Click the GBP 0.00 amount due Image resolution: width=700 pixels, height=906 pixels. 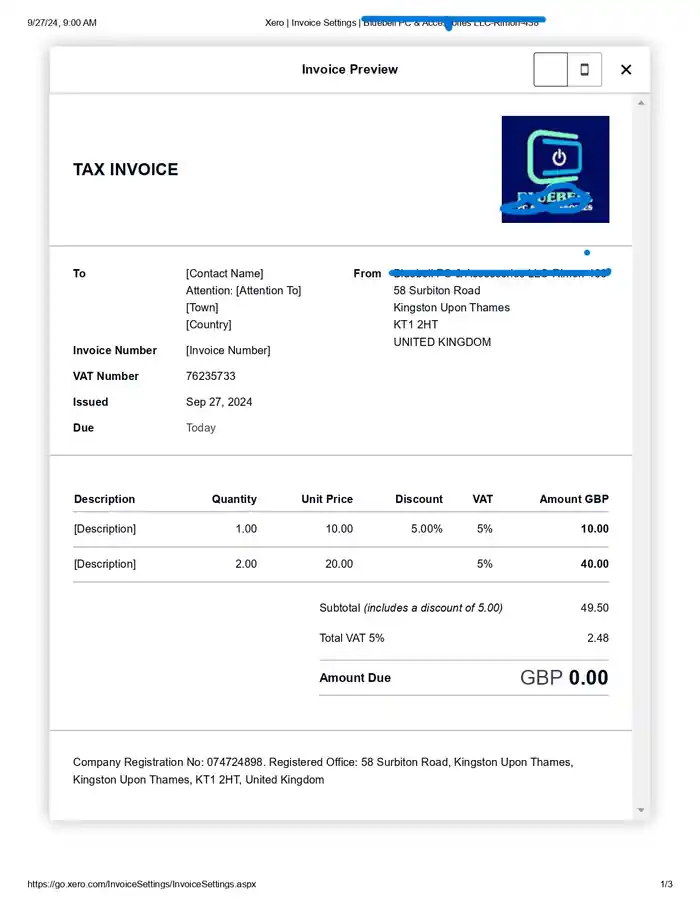564,678
